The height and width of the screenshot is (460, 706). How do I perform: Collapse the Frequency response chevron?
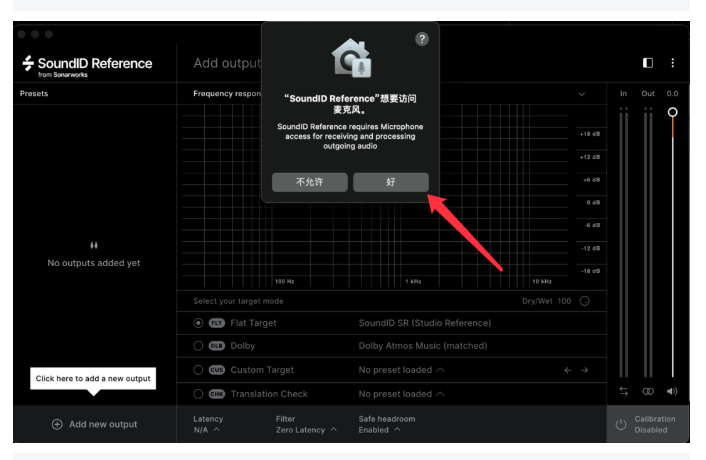[x=583, y=94]
